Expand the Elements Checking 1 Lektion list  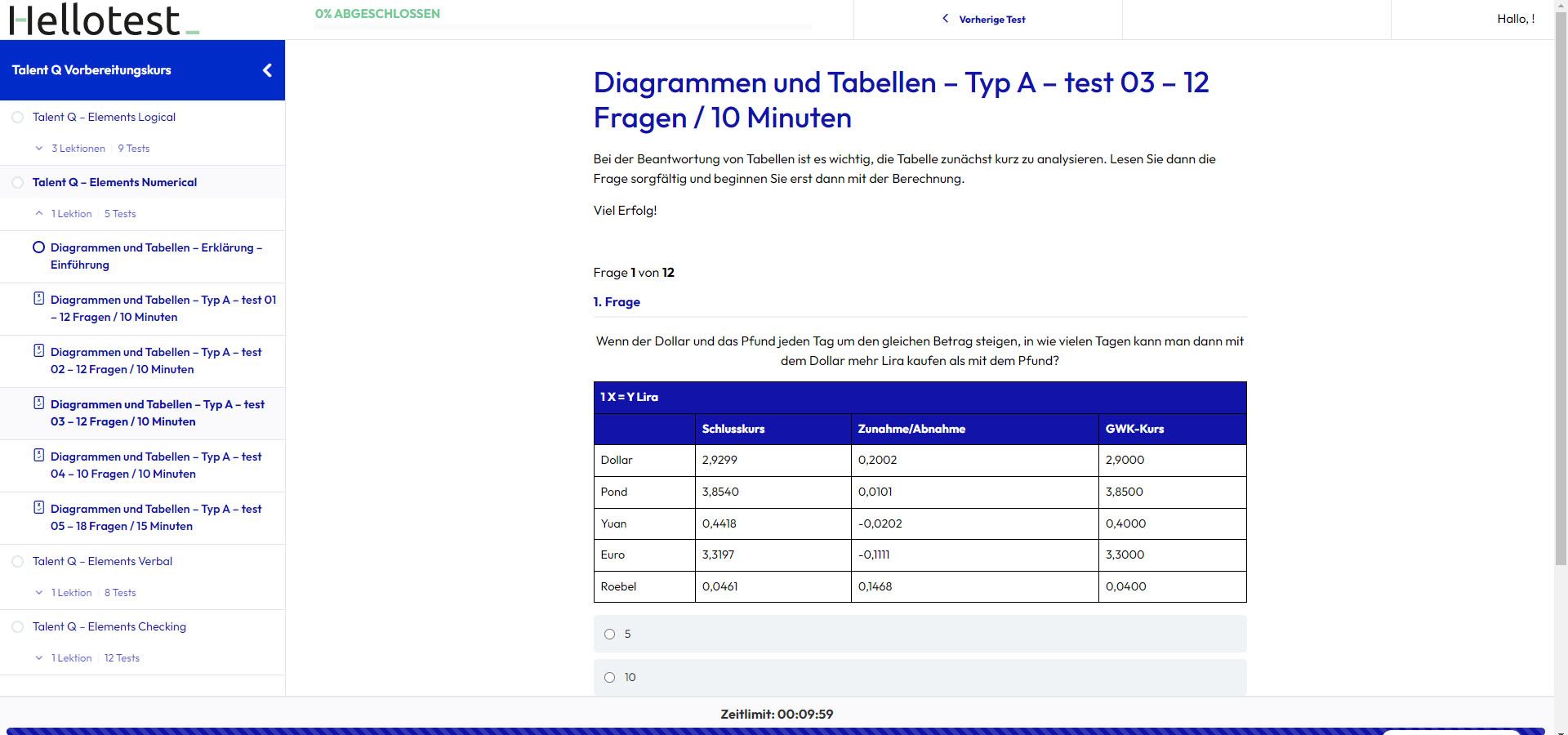click(38, 658)
